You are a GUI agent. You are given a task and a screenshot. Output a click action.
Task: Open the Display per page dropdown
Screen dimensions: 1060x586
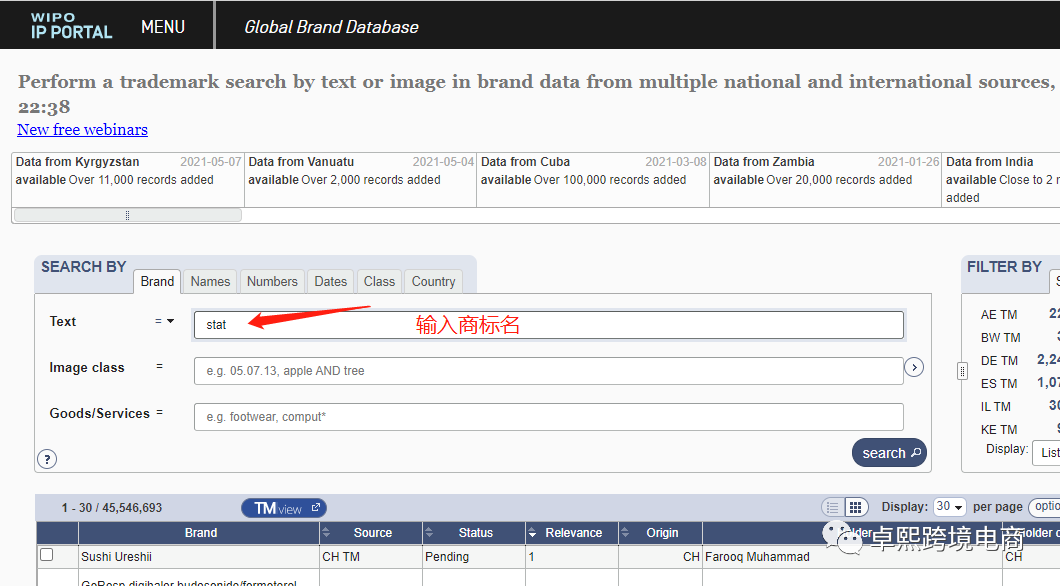(x=950, y=507)
